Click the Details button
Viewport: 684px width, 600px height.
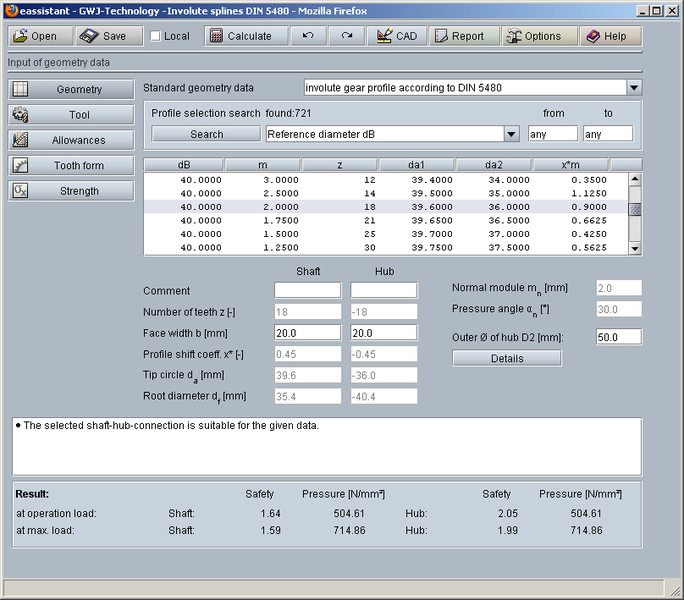tap(507, 358)
